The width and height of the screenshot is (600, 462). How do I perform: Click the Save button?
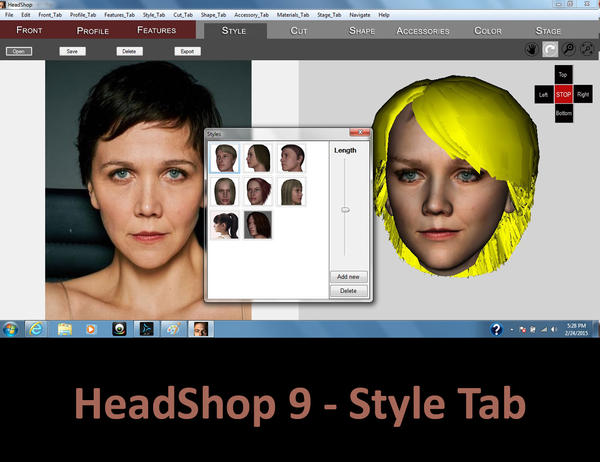point(72,51)
